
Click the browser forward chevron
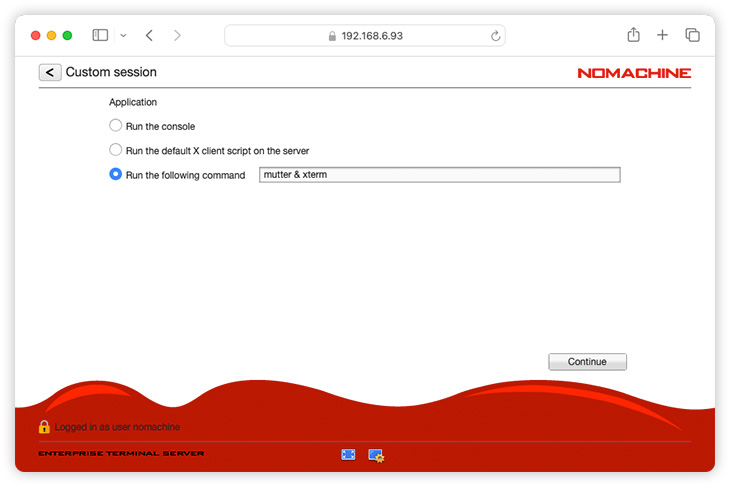[177, 35]
